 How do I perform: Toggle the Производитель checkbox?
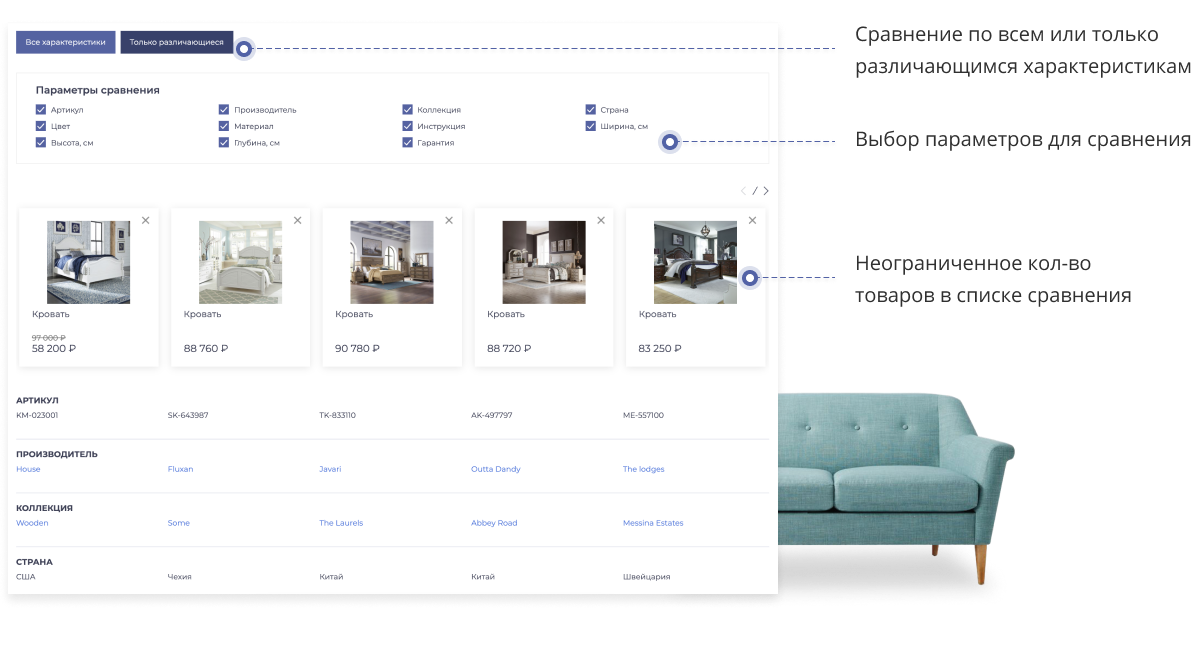(x=224, y=110)
